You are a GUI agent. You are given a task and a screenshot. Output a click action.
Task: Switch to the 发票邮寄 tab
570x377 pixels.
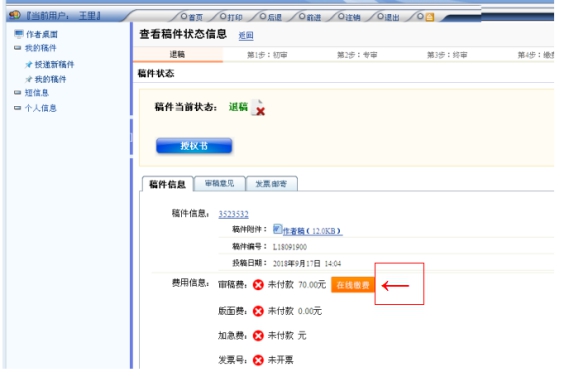(272, 184)
